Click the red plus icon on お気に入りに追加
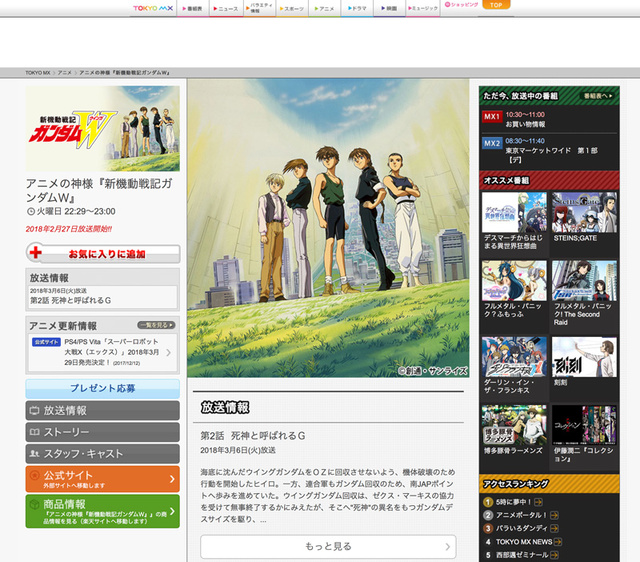This screenshot has width=640, height=562. click(x=36, y=252)
